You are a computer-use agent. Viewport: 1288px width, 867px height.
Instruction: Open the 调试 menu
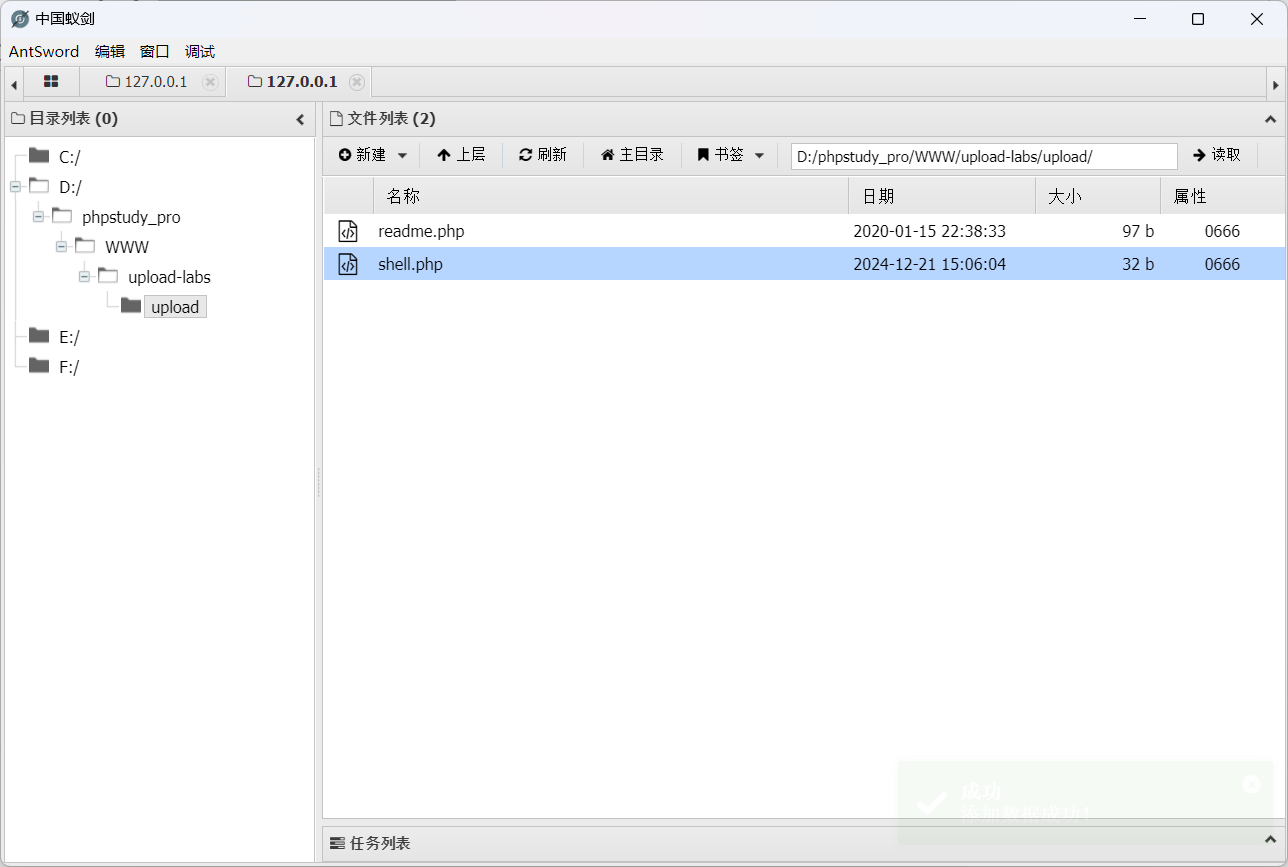pos(200,52)
